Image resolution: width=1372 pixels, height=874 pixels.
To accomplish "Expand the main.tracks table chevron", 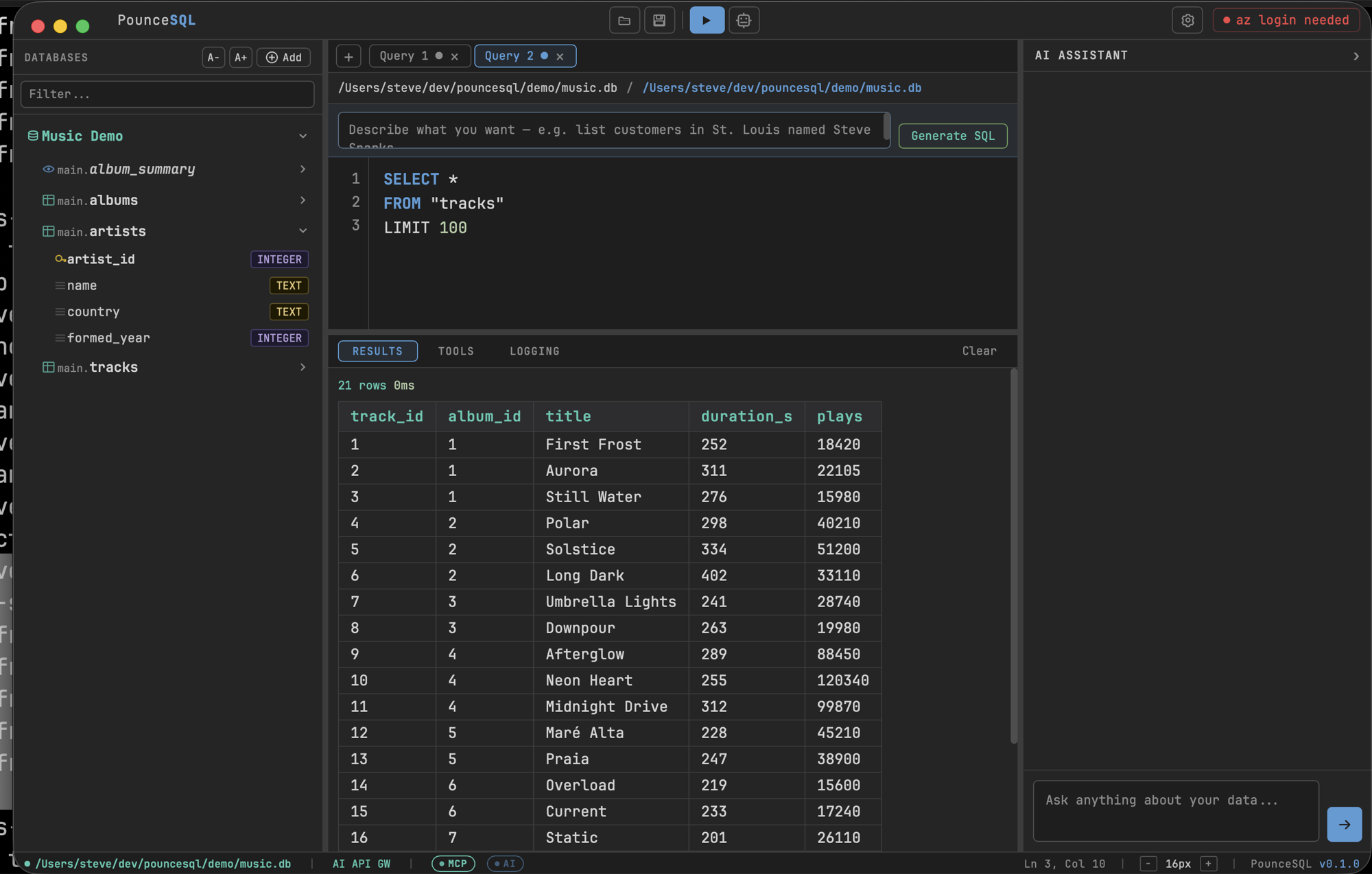I will coord(303,367).
